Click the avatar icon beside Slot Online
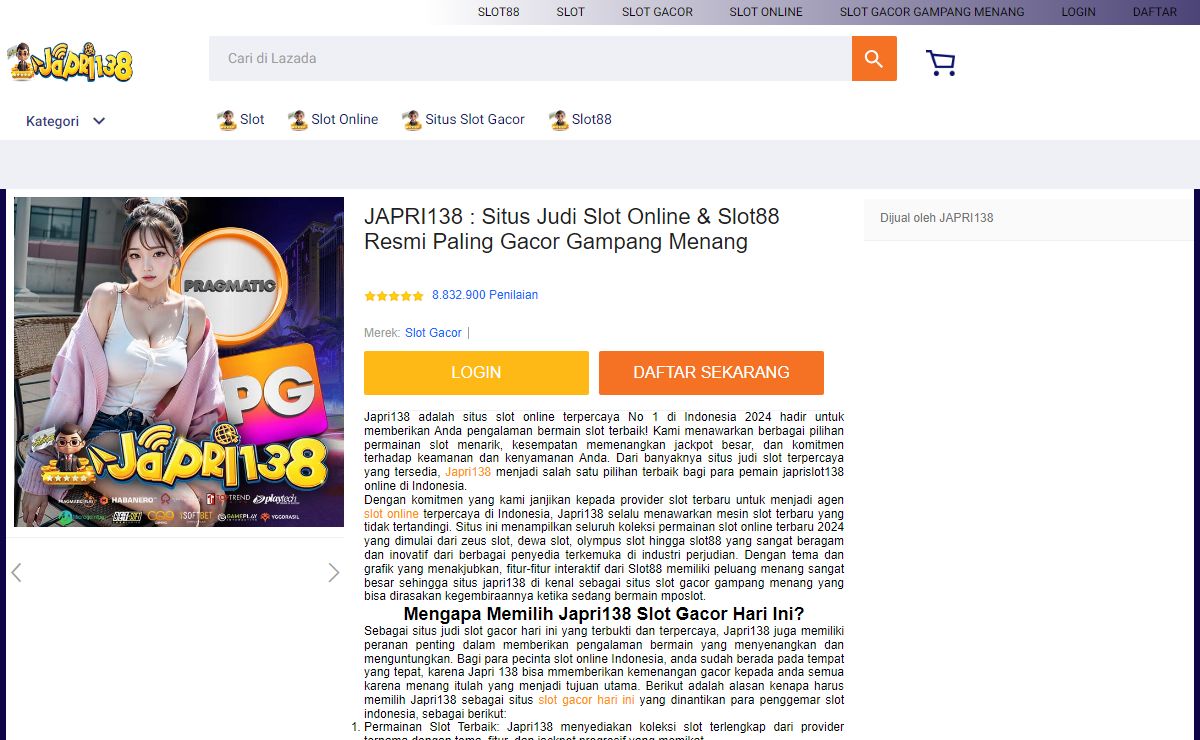The width and height of the screenshot is (1200, 740). pos(298,120)
